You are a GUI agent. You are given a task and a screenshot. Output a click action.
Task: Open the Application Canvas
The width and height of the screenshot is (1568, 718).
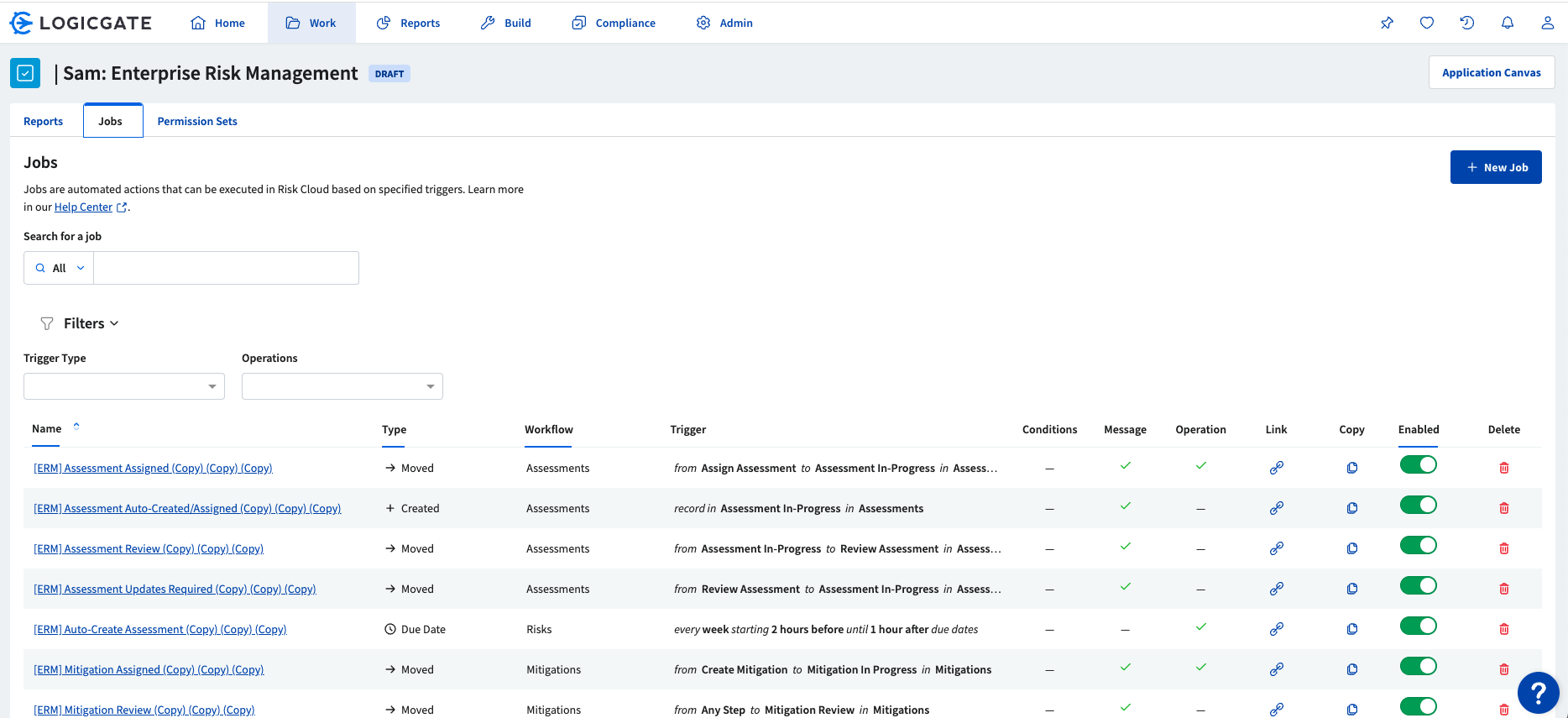pyautogui.click(x=1492, y=72)
